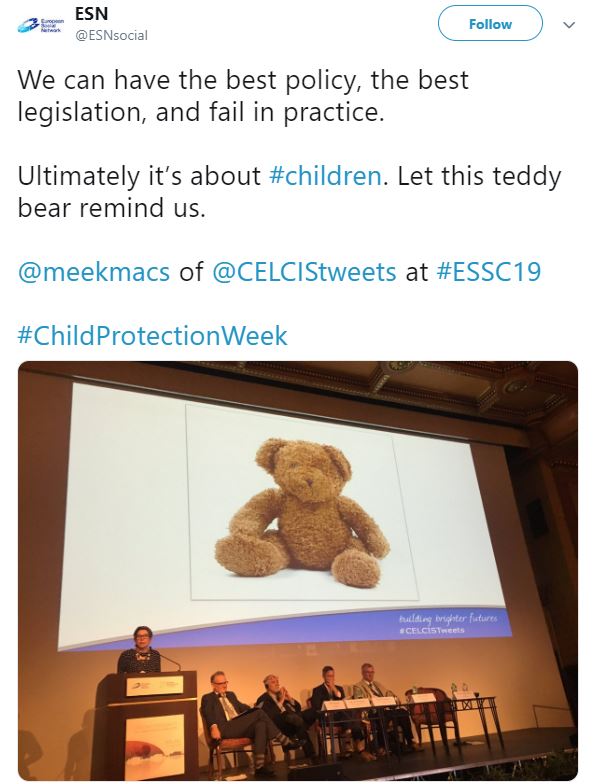Open the attached conference photo
Viewport: 600px width, 784px height.
298,570
